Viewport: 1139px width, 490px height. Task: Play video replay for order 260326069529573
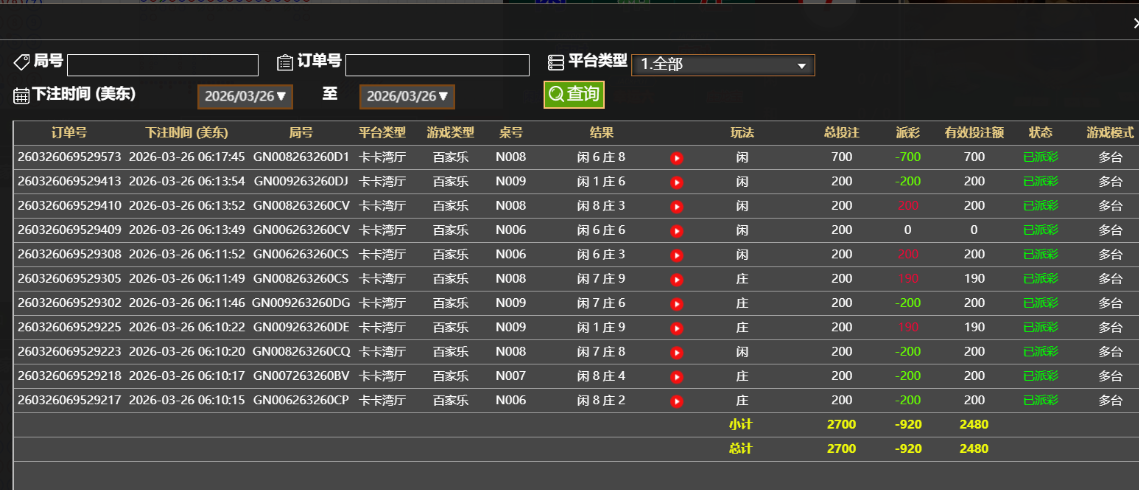pos(676,158)
